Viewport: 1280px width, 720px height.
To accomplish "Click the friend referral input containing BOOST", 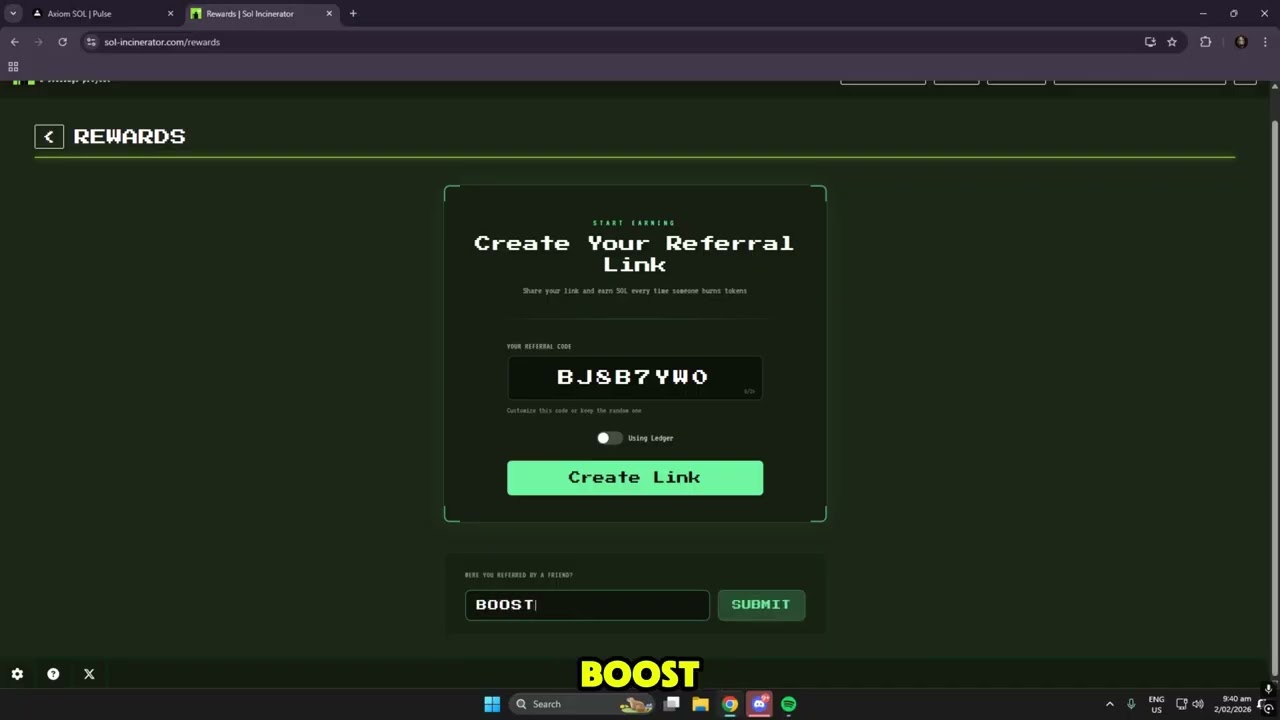I will click(x=587, y=605).
